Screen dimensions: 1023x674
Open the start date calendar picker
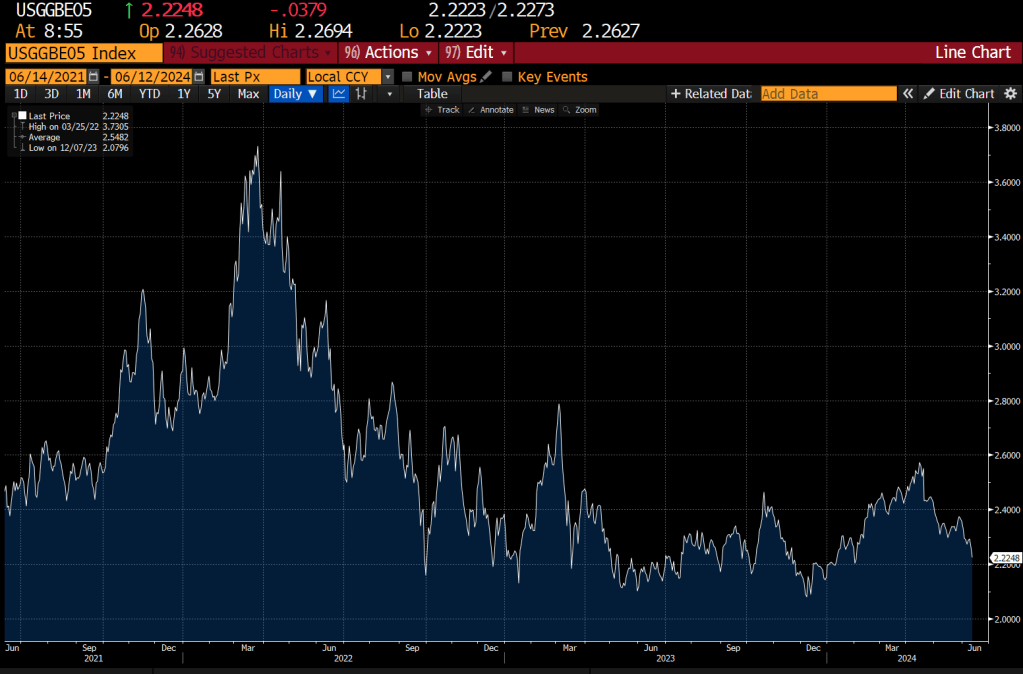94,77
